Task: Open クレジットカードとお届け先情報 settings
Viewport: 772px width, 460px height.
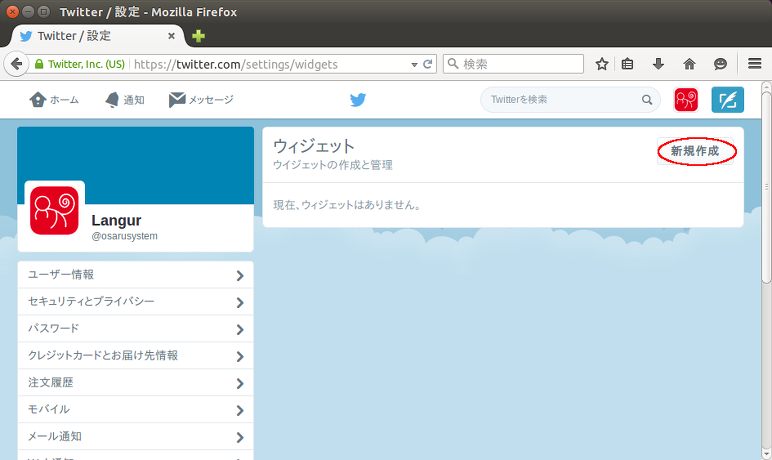Action: (135, 356)
